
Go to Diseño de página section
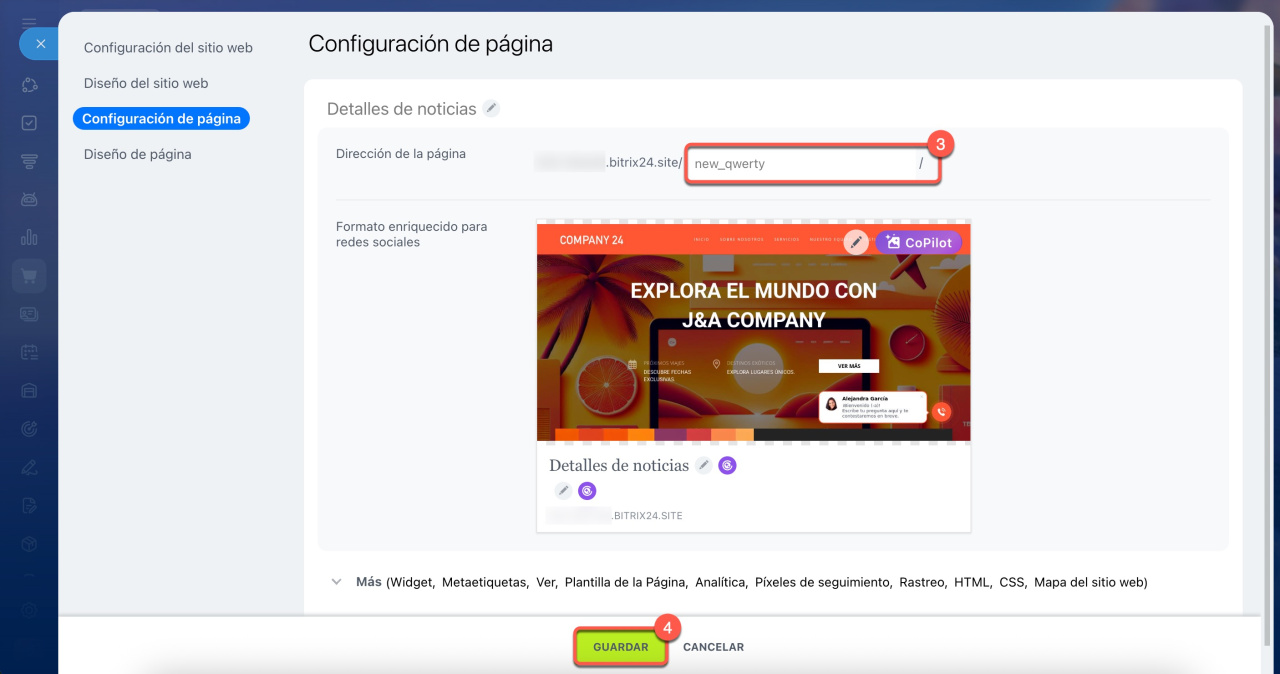(137, 154)
